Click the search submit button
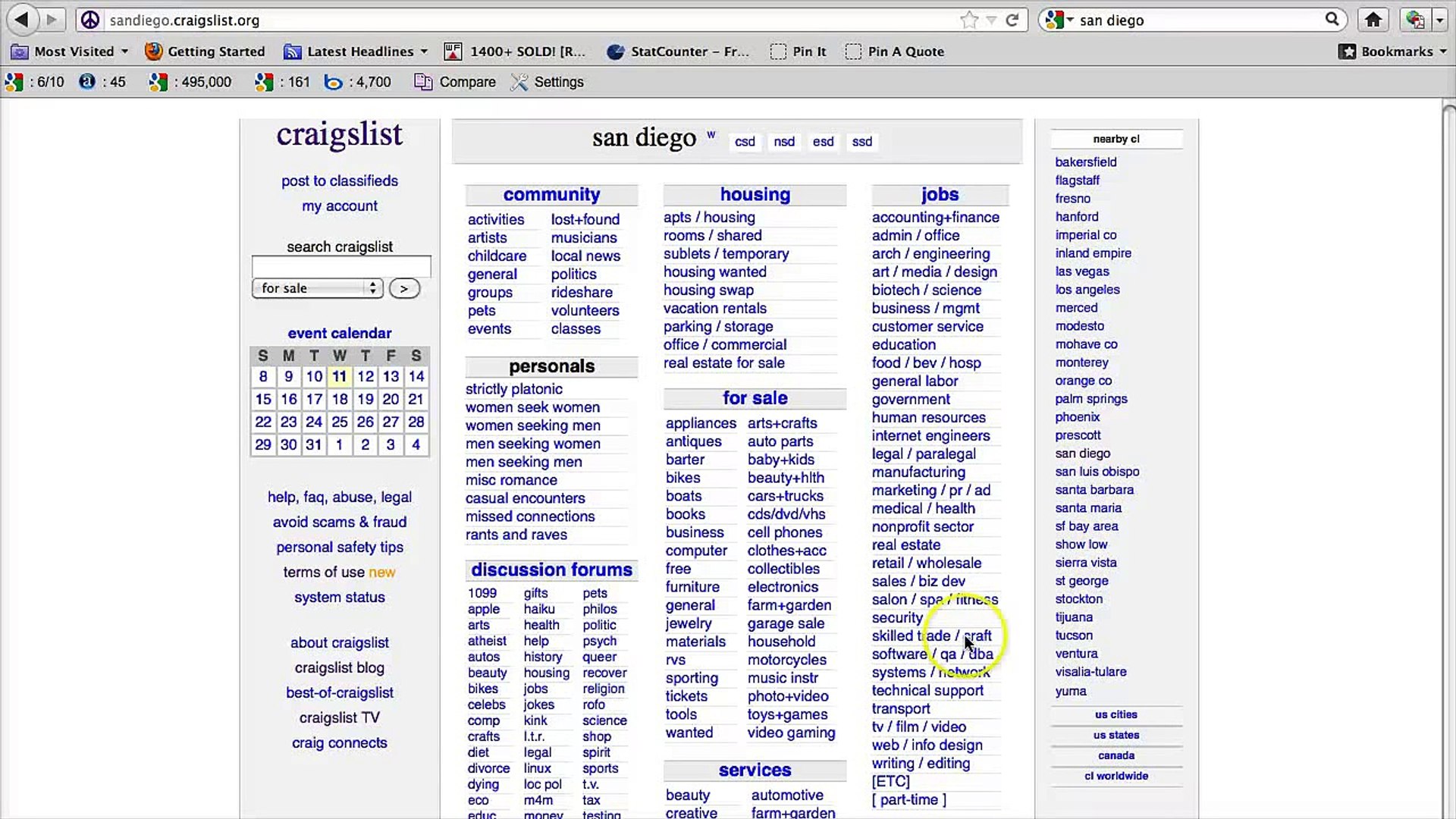This screenshot has height=819, width=1456. tap(404, 289)
